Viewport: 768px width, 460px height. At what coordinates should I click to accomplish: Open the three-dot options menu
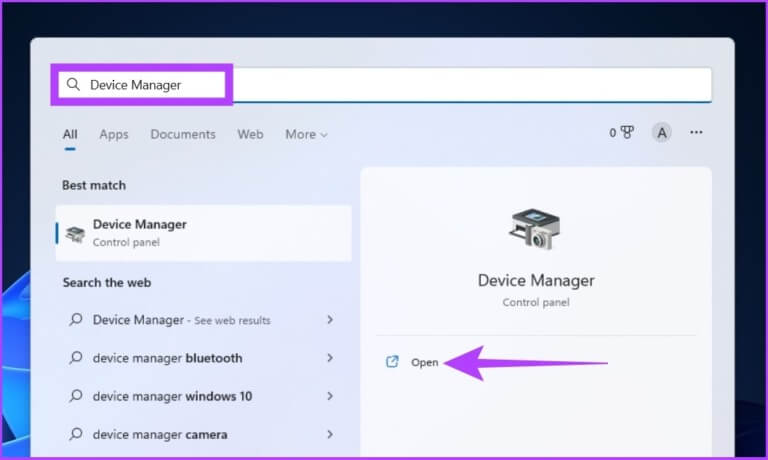pyautogui.click(x=696, y=132)
